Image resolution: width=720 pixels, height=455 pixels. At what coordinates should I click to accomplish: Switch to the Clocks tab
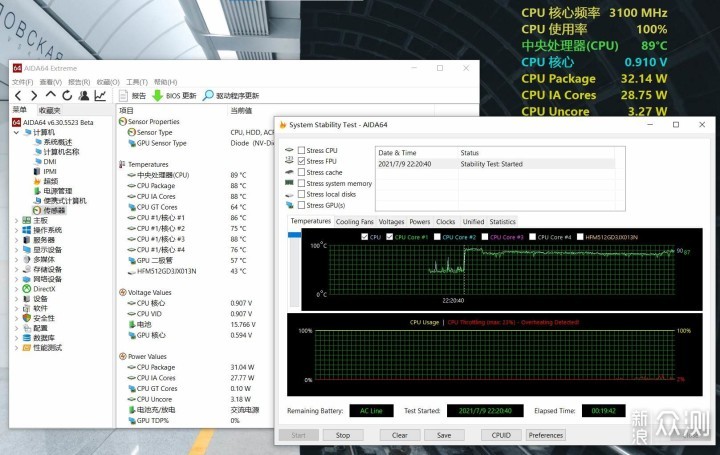tap(445, 221)
